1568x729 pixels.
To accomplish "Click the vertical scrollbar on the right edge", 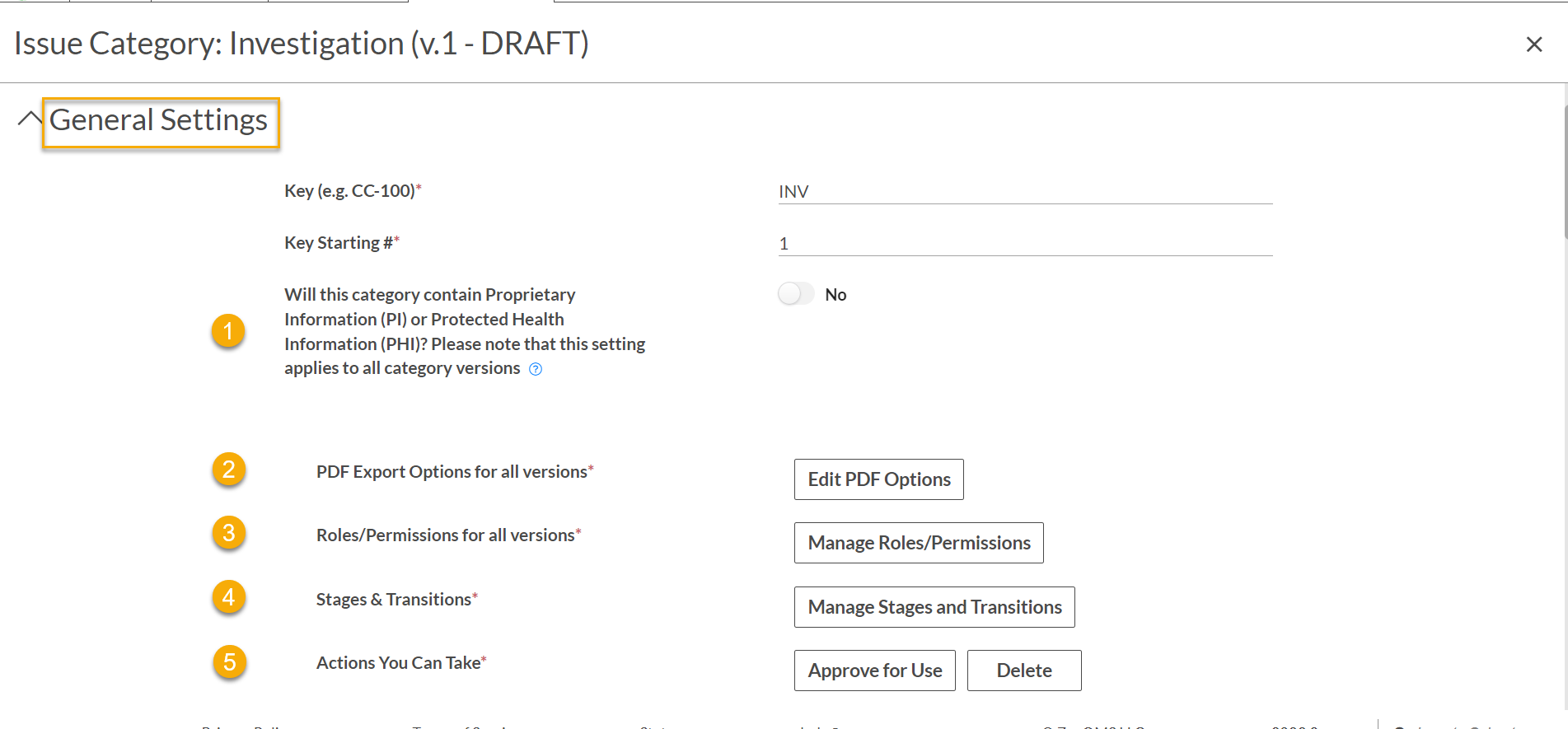I will point(1565,173).
